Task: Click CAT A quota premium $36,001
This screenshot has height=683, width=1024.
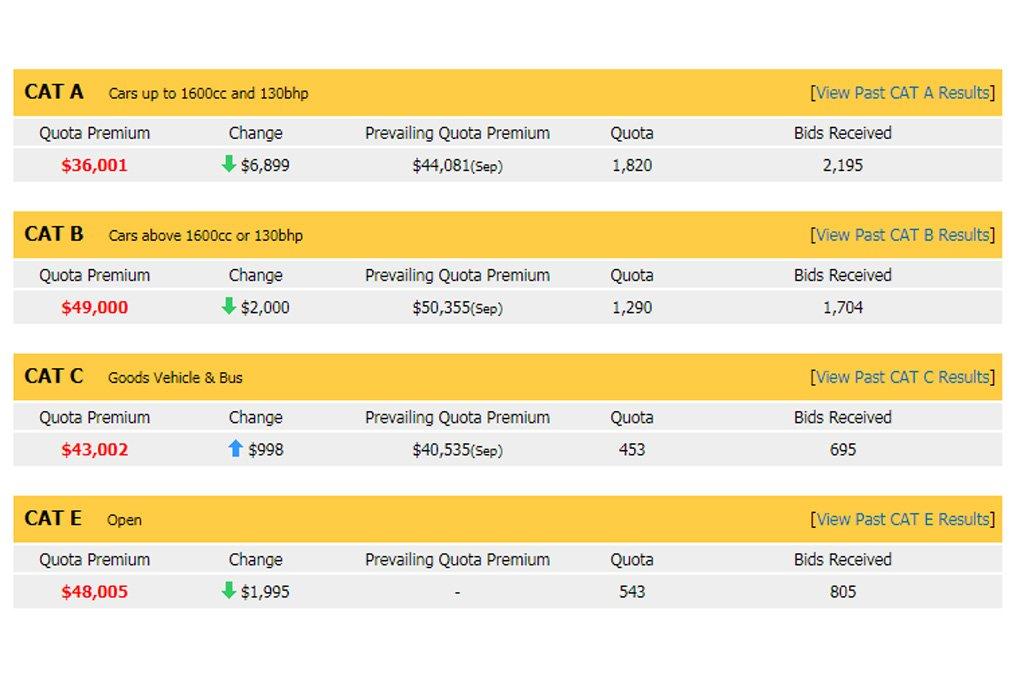Action: pyautogui.click(x=95, y=166)
